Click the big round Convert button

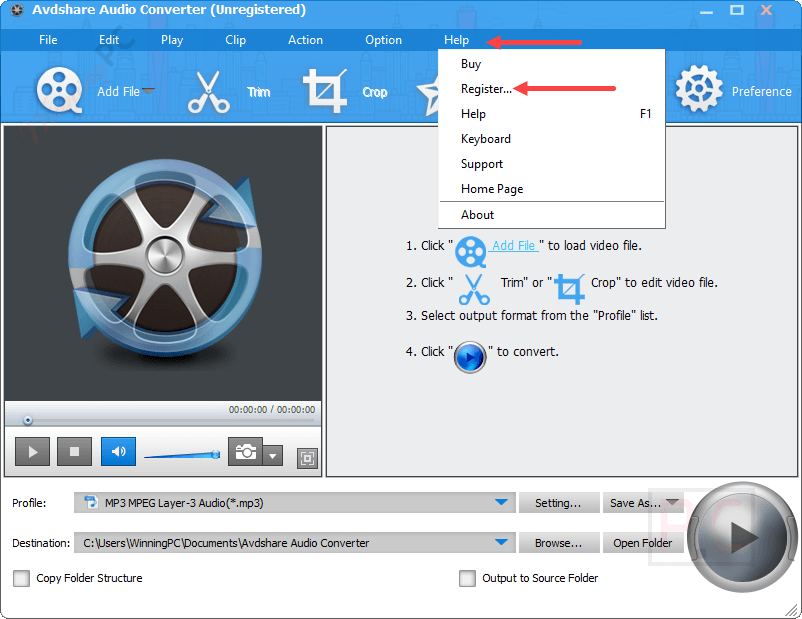pos(743,537)
